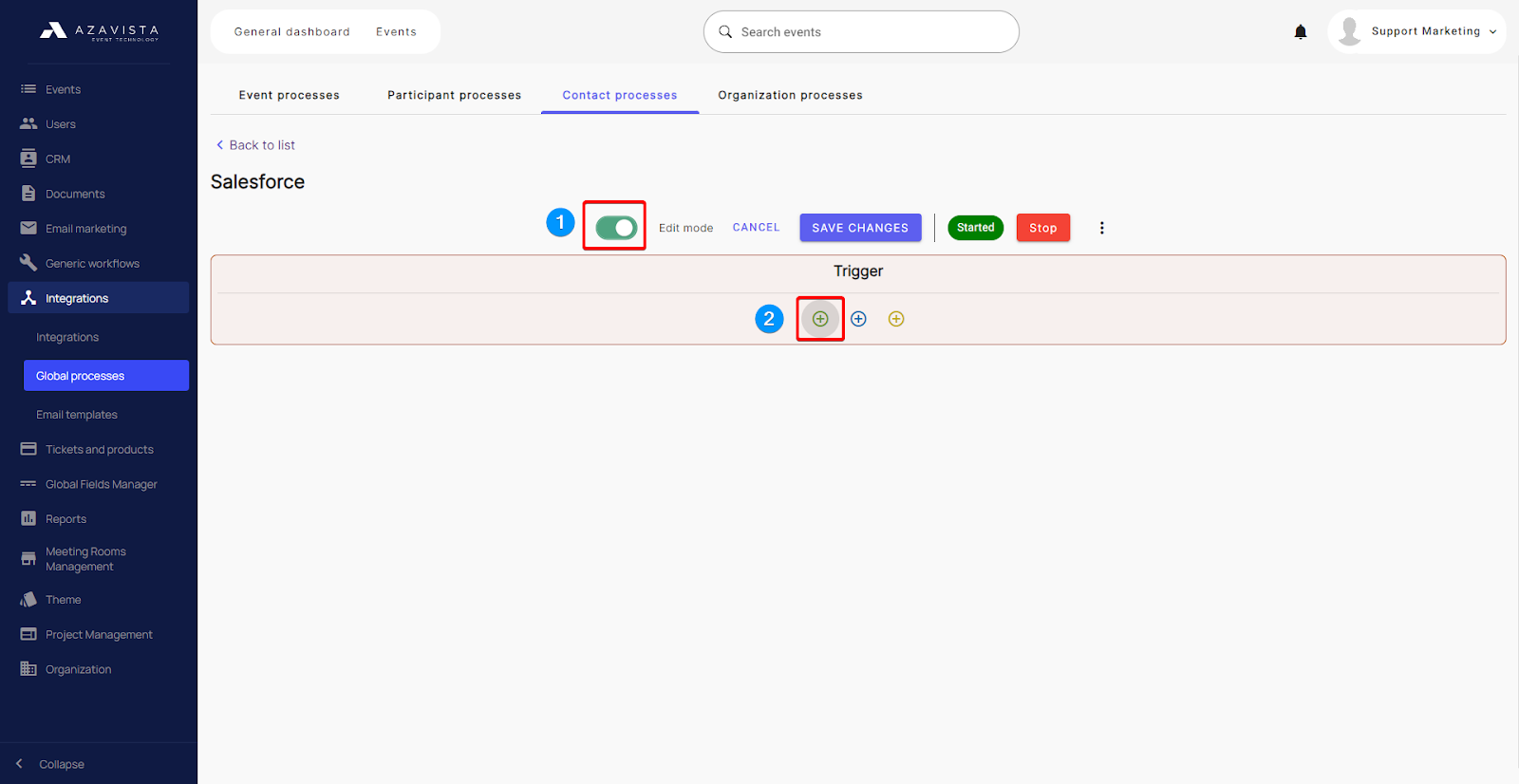
Task: Click the Documents file icon
Action: (28, 194)
